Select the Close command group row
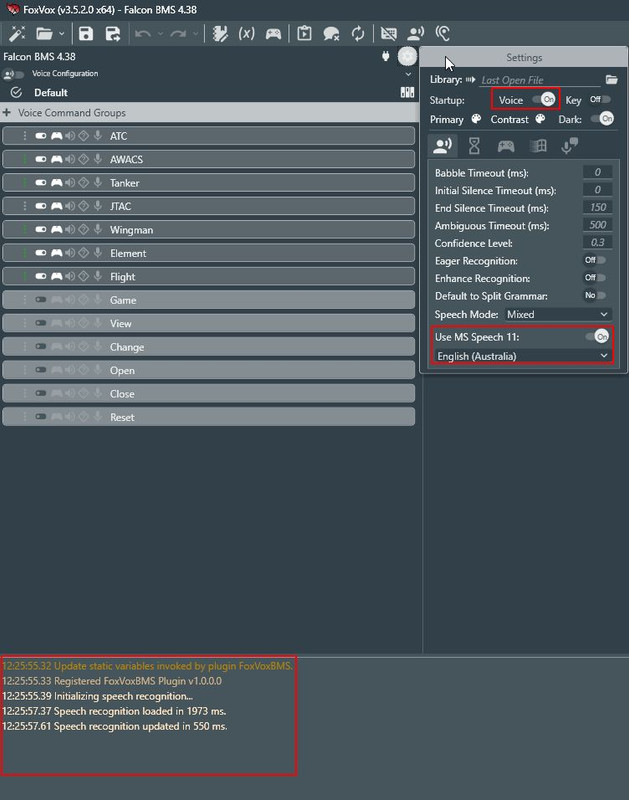Image resolution: width=629 pixels, height=800 pixels. [209, 394]
